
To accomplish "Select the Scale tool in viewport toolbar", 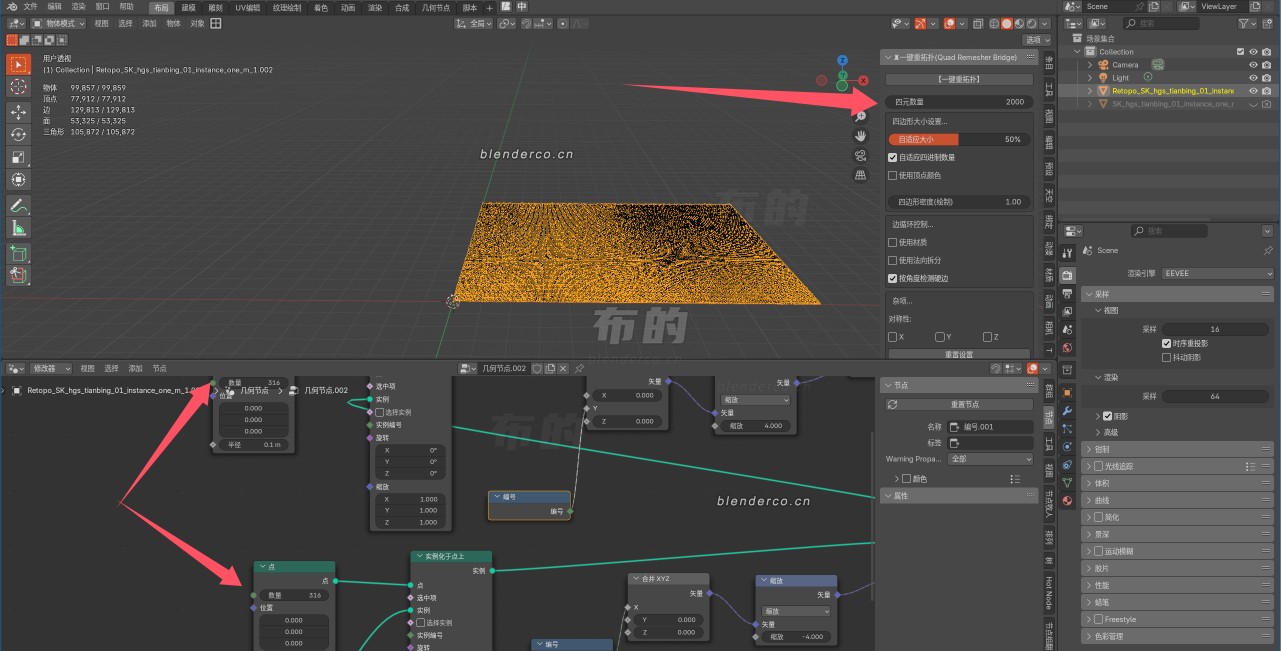I will 19,157.
